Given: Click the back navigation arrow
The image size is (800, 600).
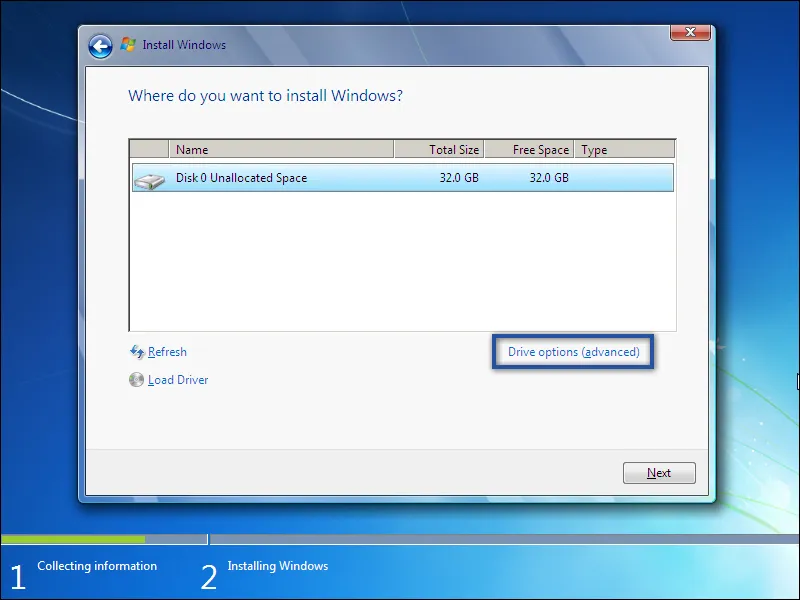Looking at the screenshot, I should (99, 46).
